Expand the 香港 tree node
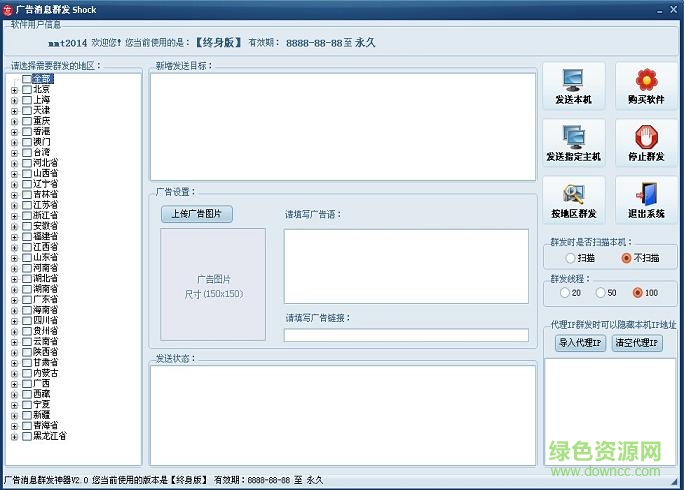The image size is (684, 490). pos(14,132)
